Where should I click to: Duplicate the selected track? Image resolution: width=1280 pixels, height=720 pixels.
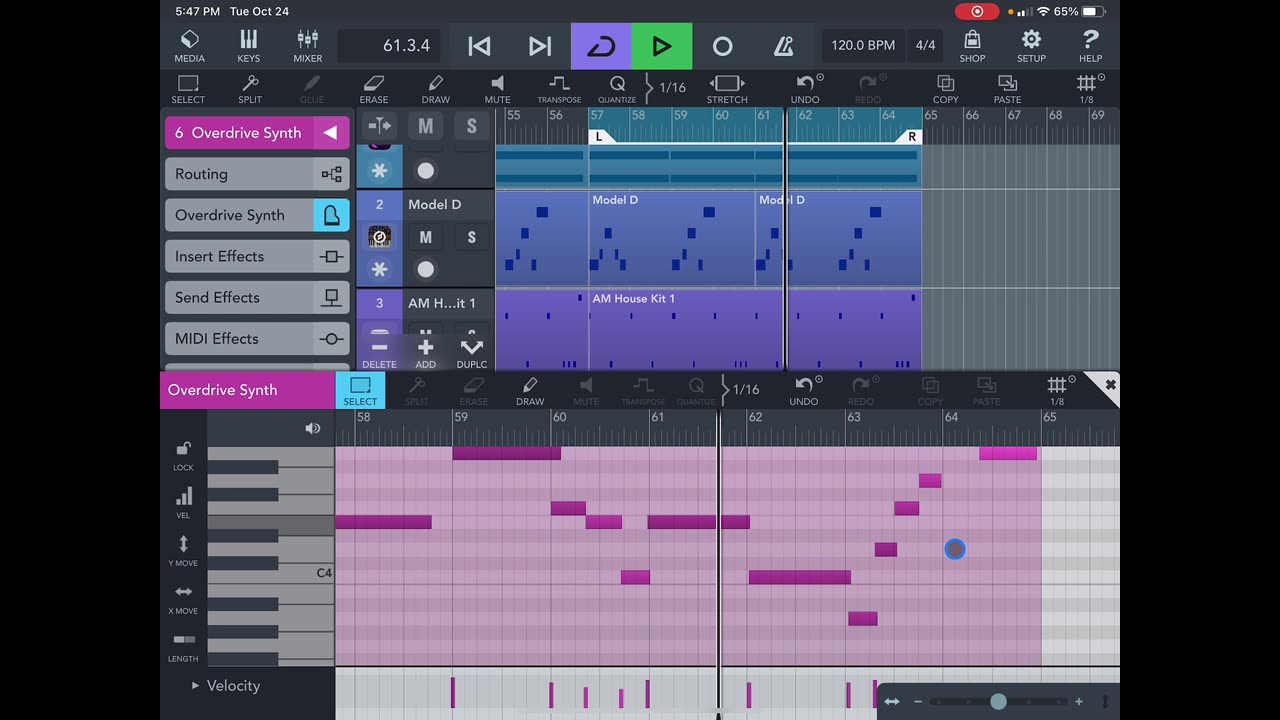472,352
